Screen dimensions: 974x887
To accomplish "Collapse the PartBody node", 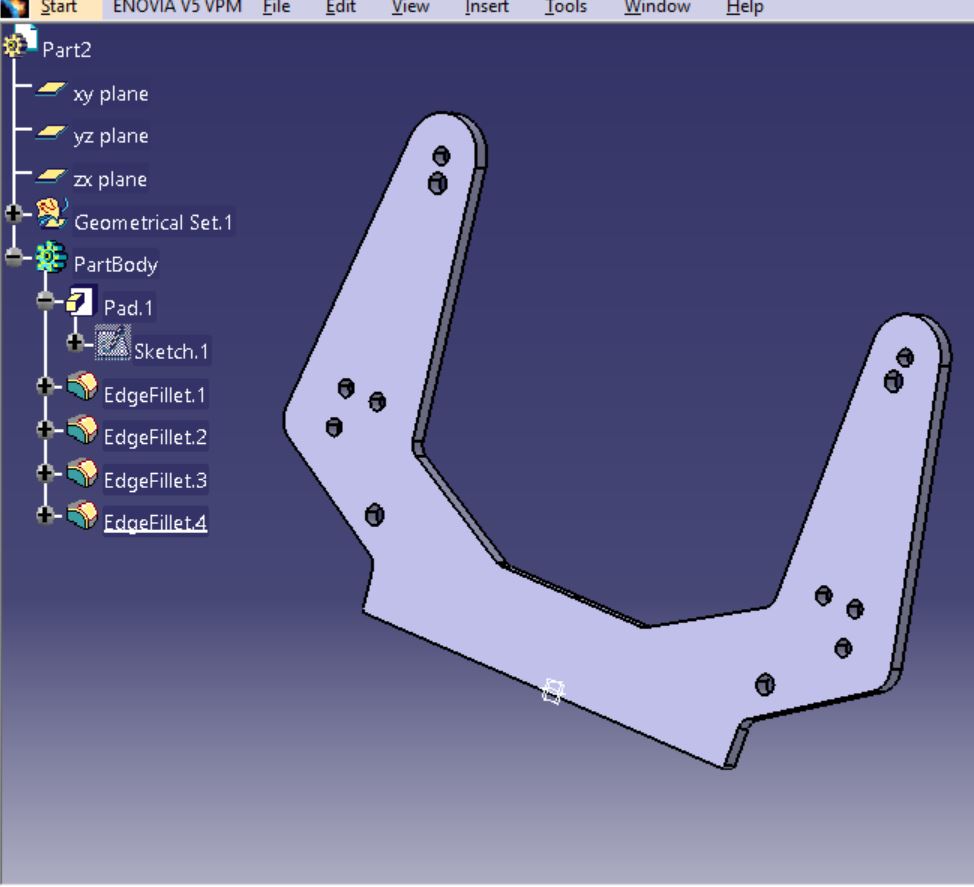I will point(14,257).
